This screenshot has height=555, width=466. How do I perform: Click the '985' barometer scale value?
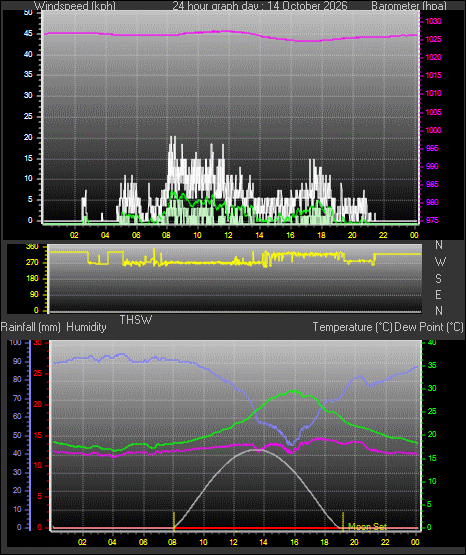pos(432,184)
